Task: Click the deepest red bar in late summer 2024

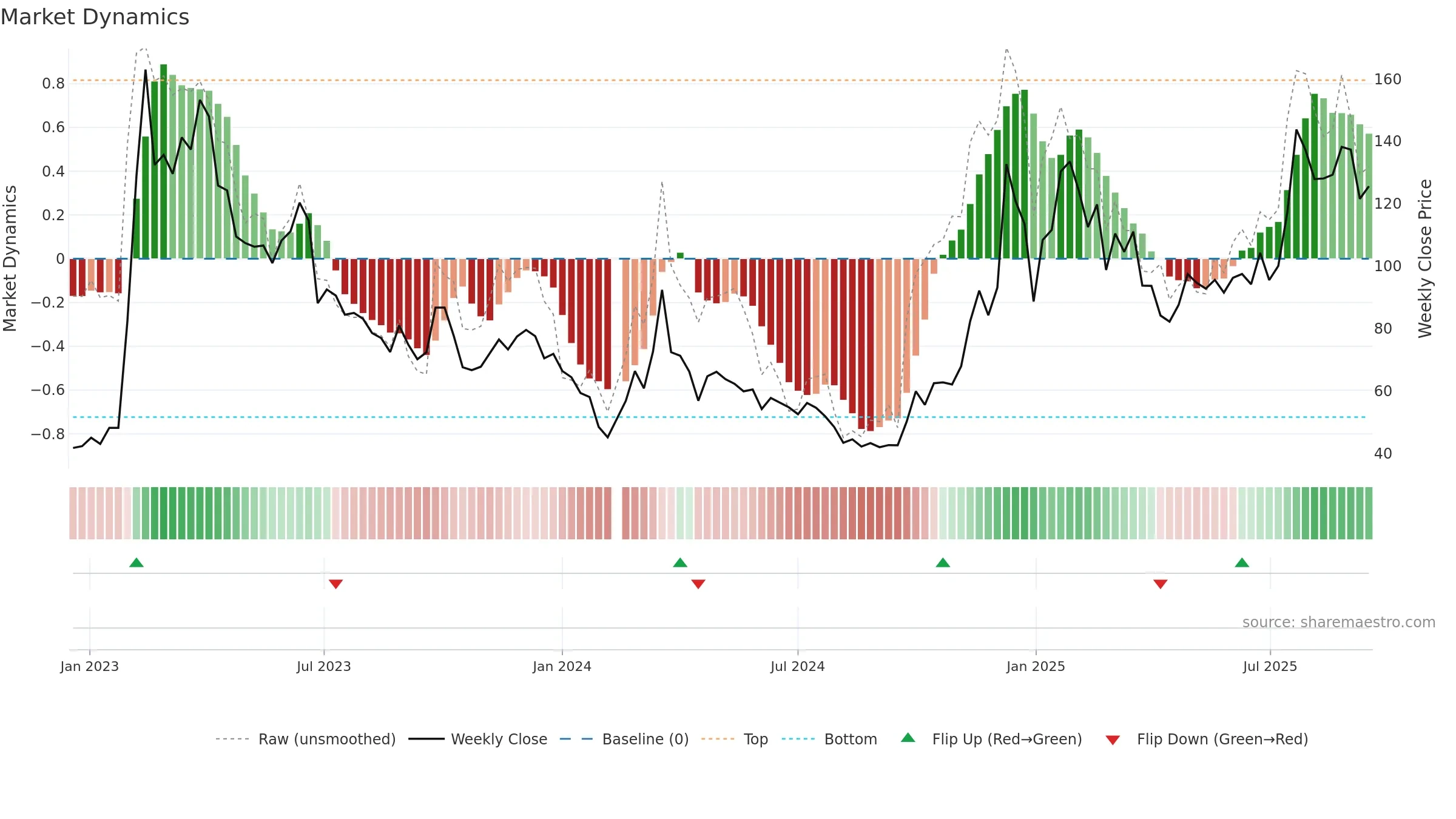Action: coord(871,345)
